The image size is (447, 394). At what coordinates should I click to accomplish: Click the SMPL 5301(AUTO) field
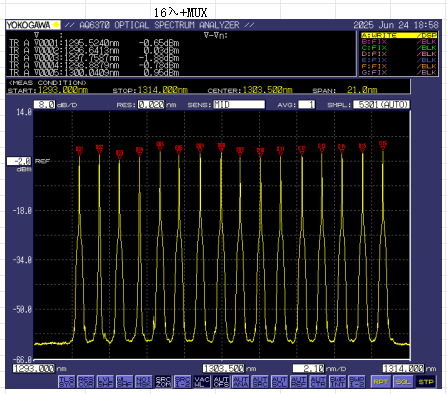(381, 105)
